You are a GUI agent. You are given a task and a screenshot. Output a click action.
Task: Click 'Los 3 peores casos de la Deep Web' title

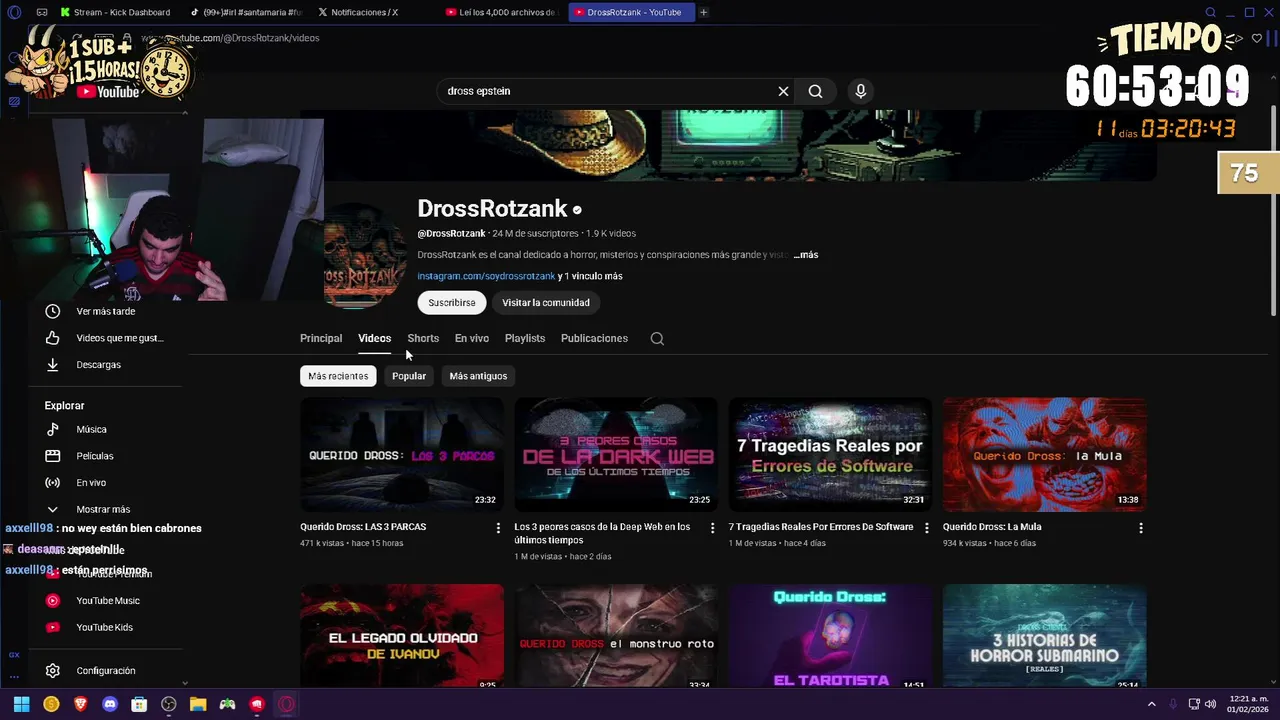click(x=602, y=533)
